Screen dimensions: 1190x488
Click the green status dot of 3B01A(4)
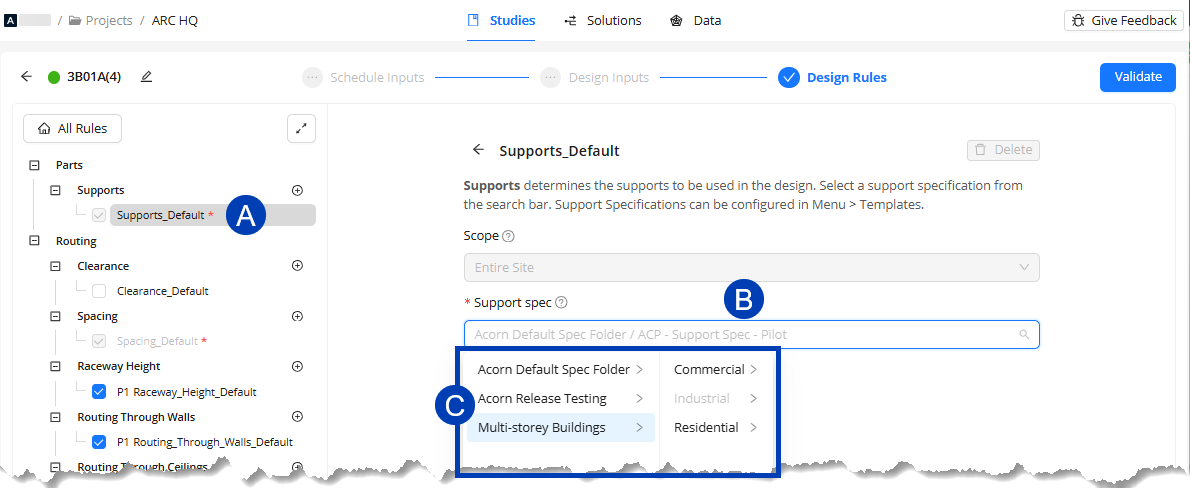click(54, 77)
